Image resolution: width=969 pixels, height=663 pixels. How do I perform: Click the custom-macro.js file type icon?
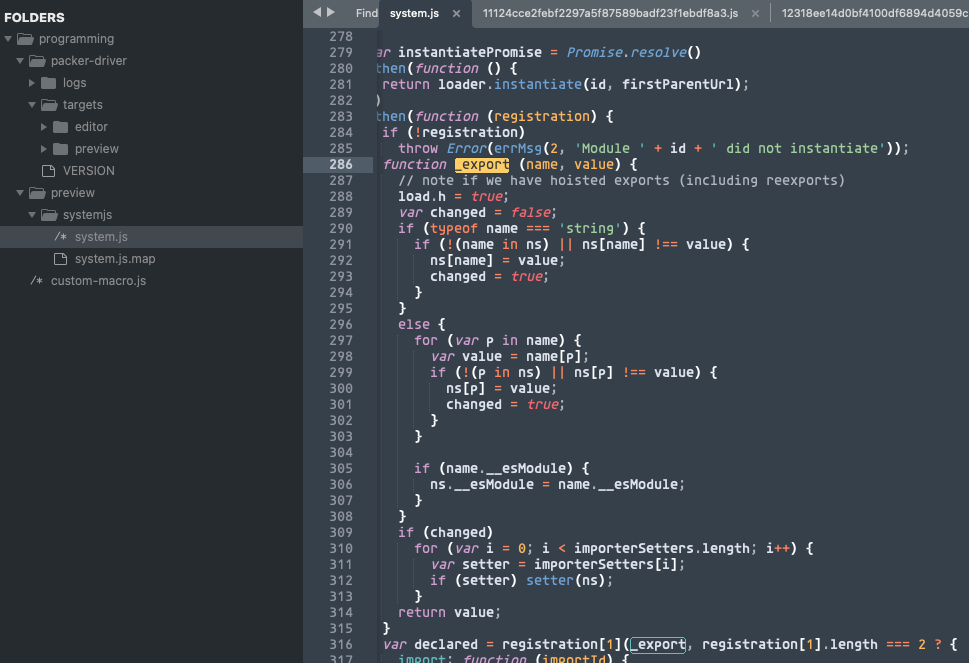tap(36, 281)
